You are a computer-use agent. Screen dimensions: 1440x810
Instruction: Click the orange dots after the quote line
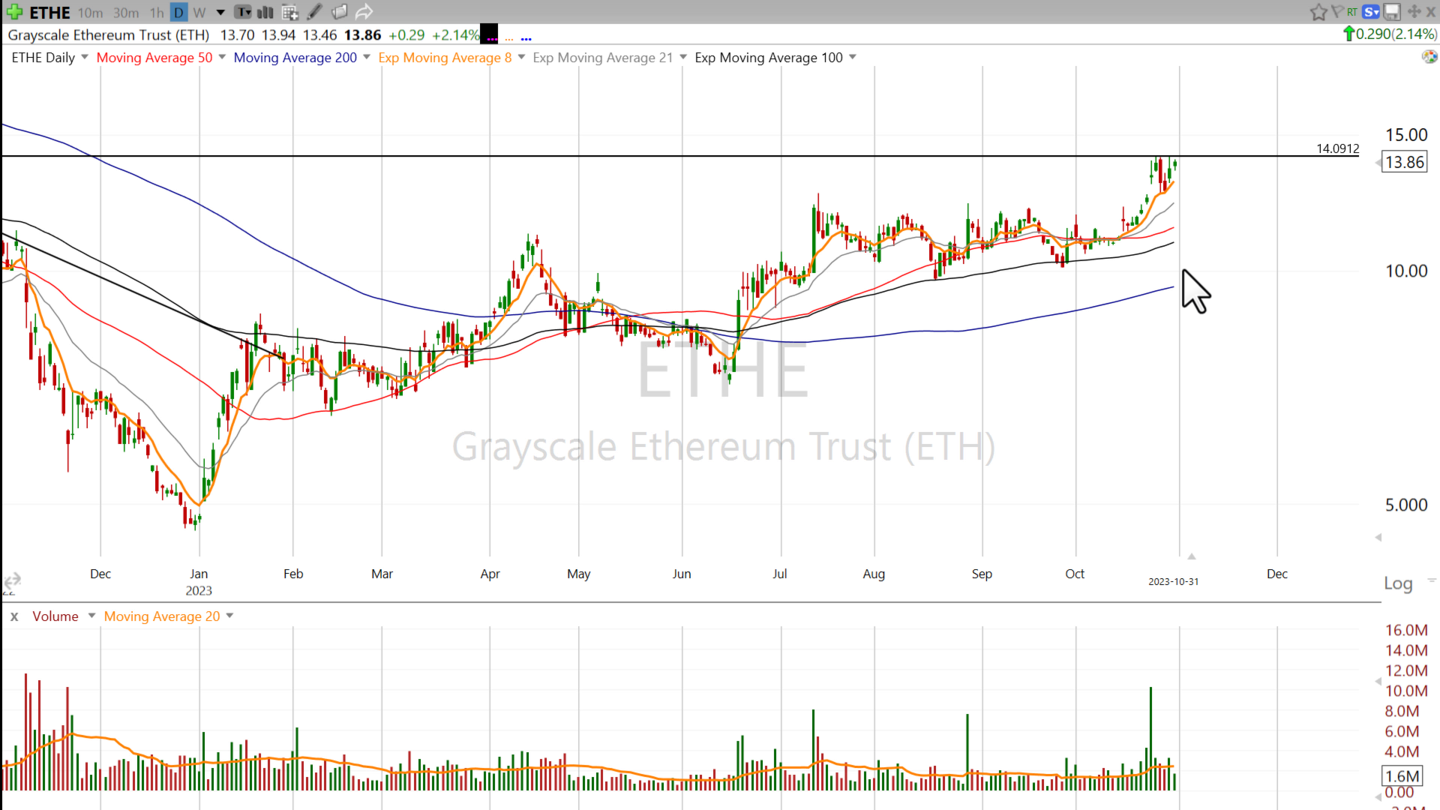509,40
